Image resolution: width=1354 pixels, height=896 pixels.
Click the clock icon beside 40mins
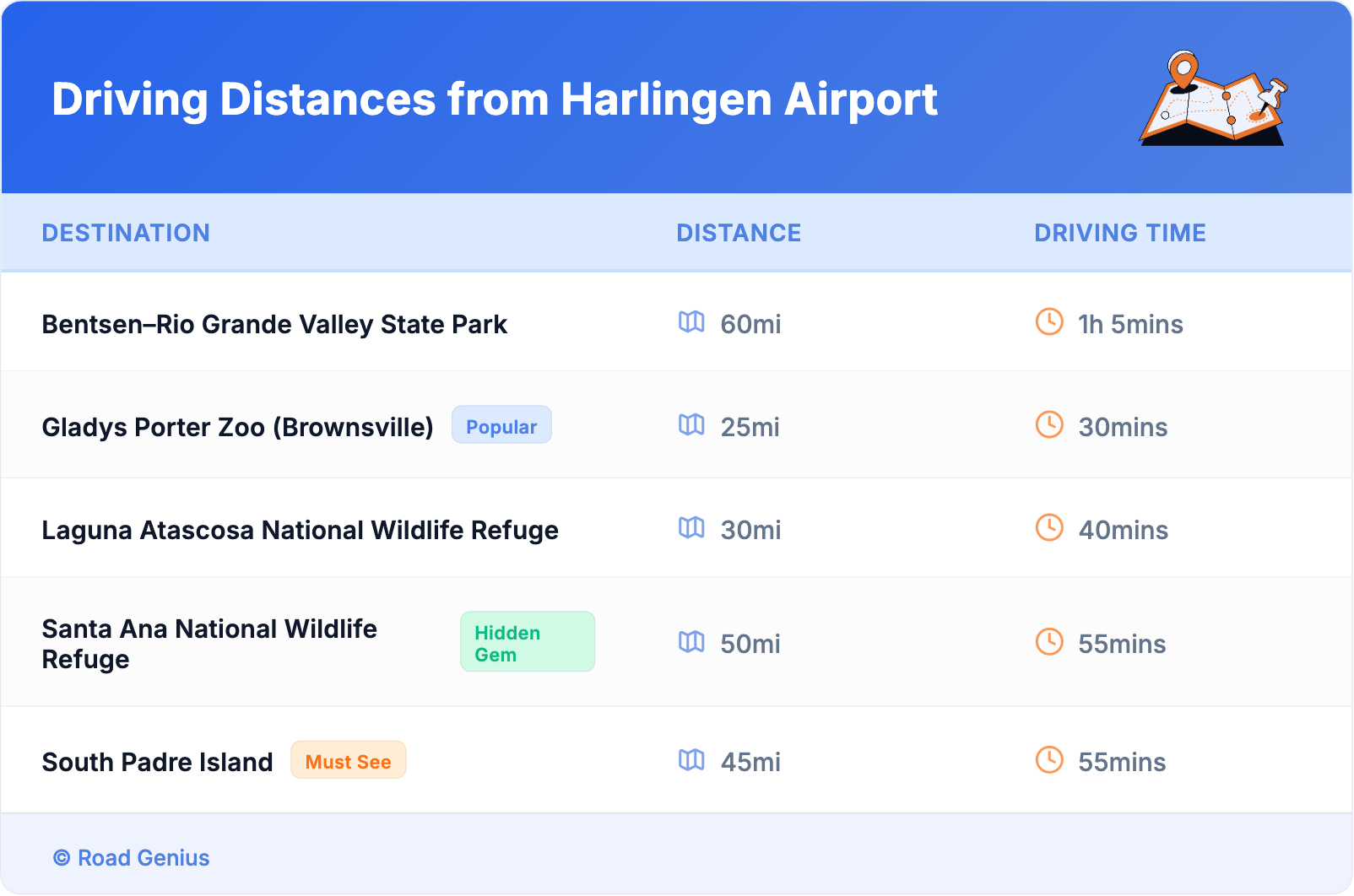1049,527
